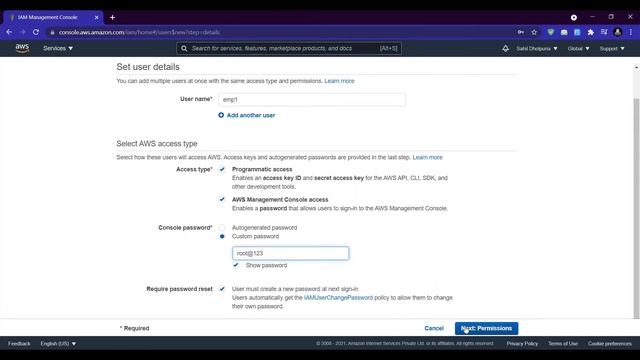This screenshot has height=360, width=640.
Task: Open the browser extensions puzzle icon
Action: click(591, 32)
